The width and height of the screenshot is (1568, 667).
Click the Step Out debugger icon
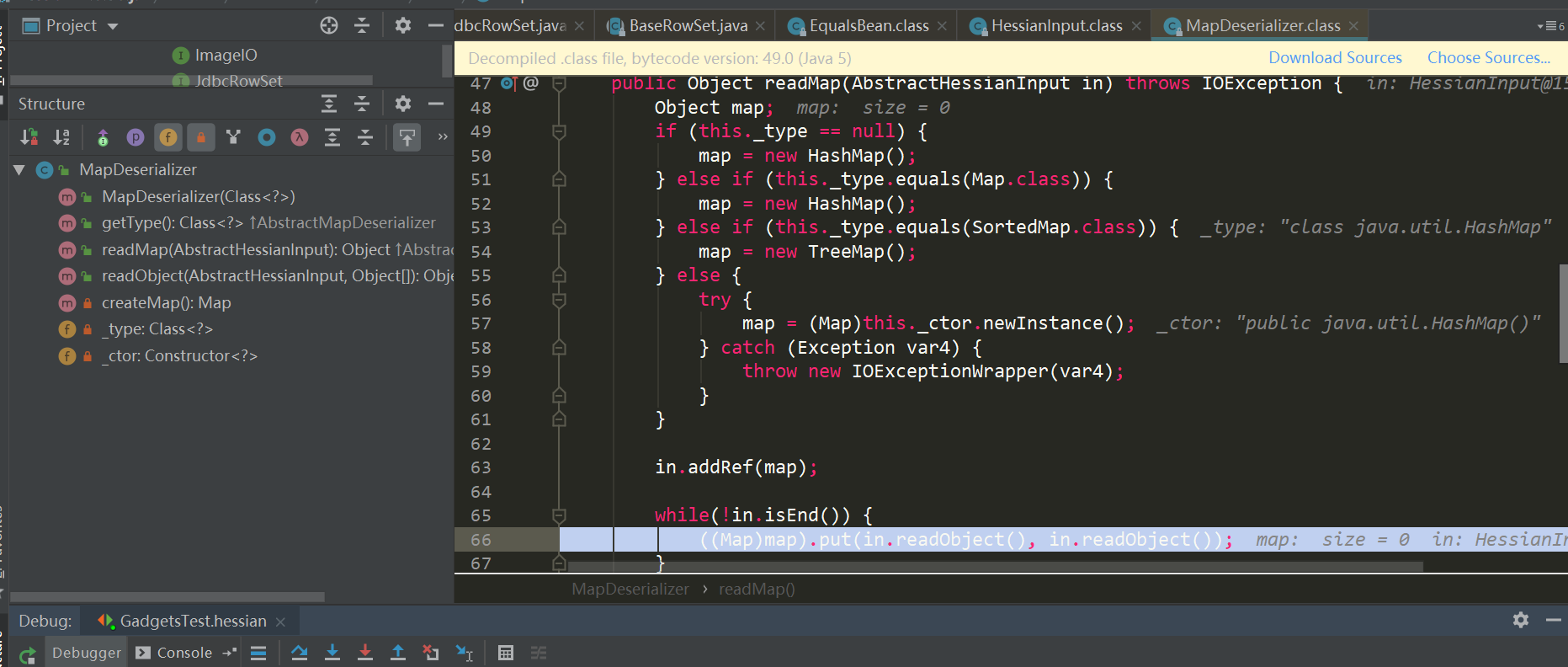398,653
